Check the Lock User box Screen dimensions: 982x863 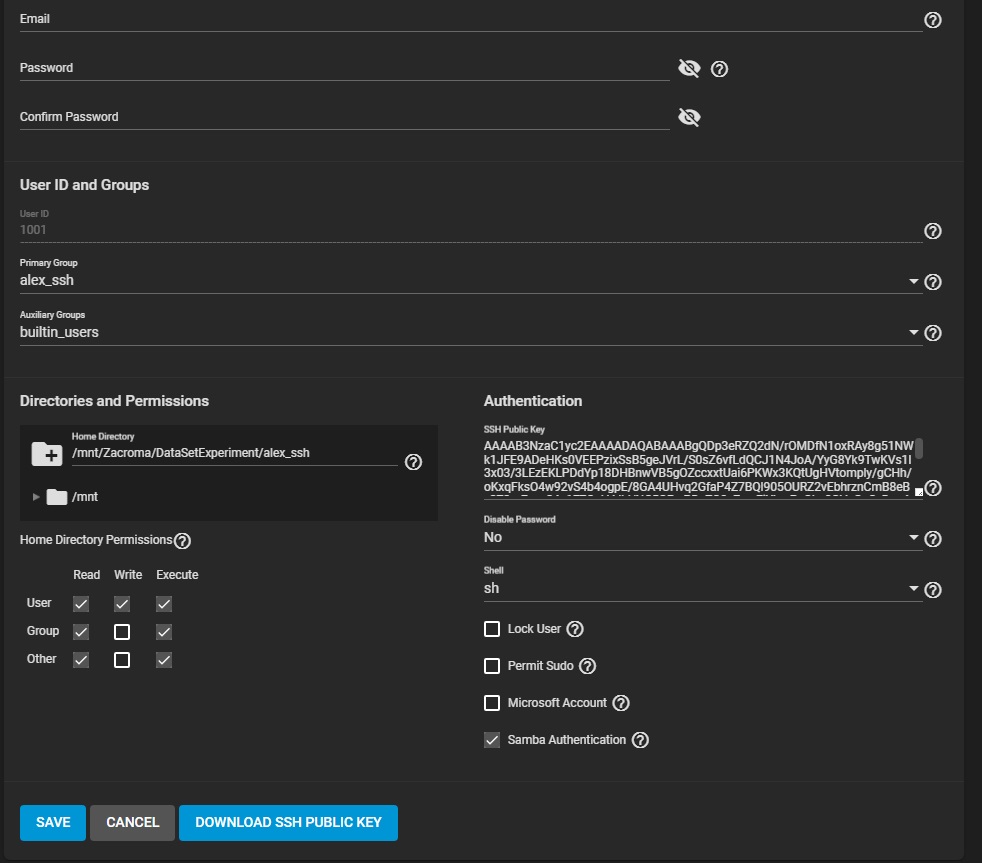[x=492, y=629]
